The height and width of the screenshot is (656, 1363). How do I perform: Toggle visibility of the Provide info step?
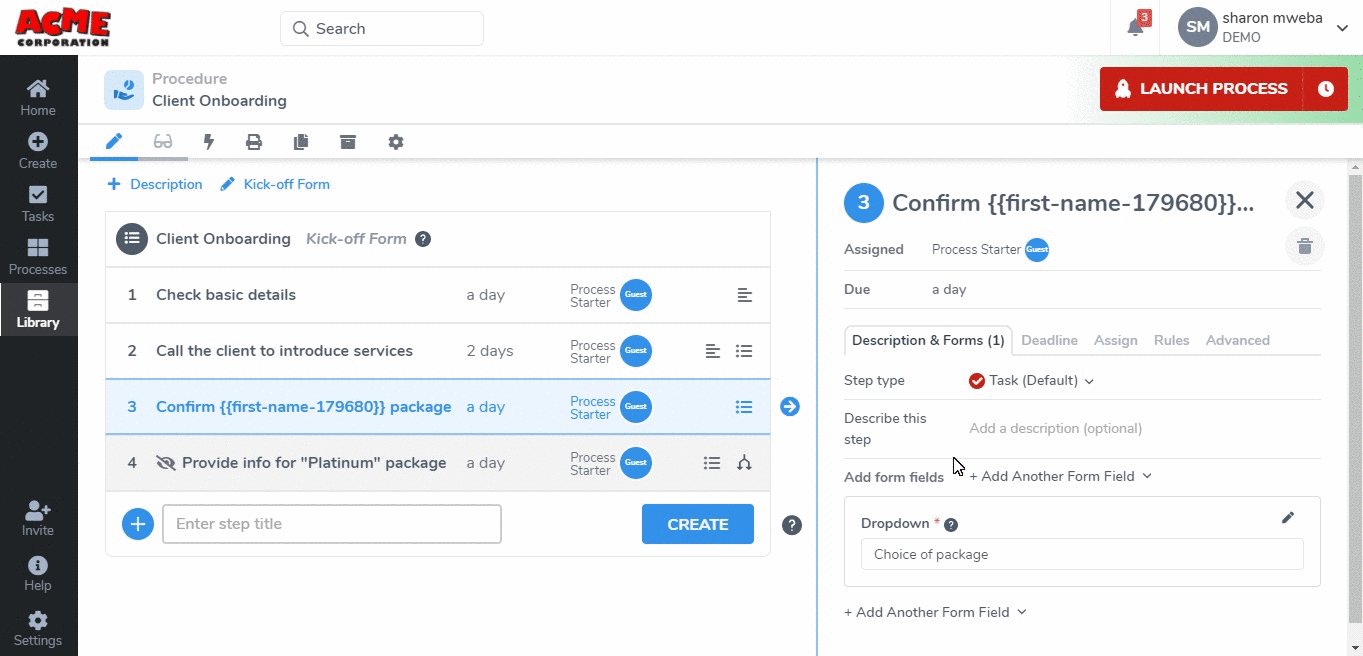pos(166,462)
